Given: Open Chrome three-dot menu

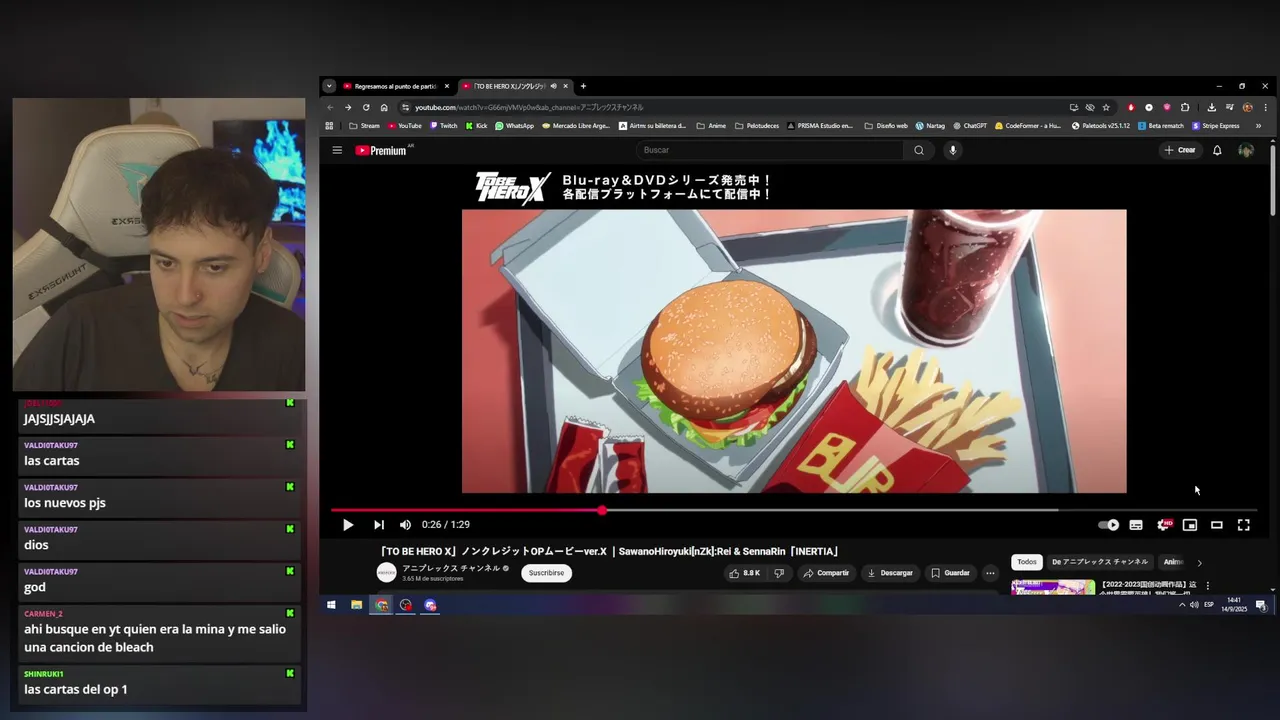Looking at the screenshot, I should (x=1265, y=107).
